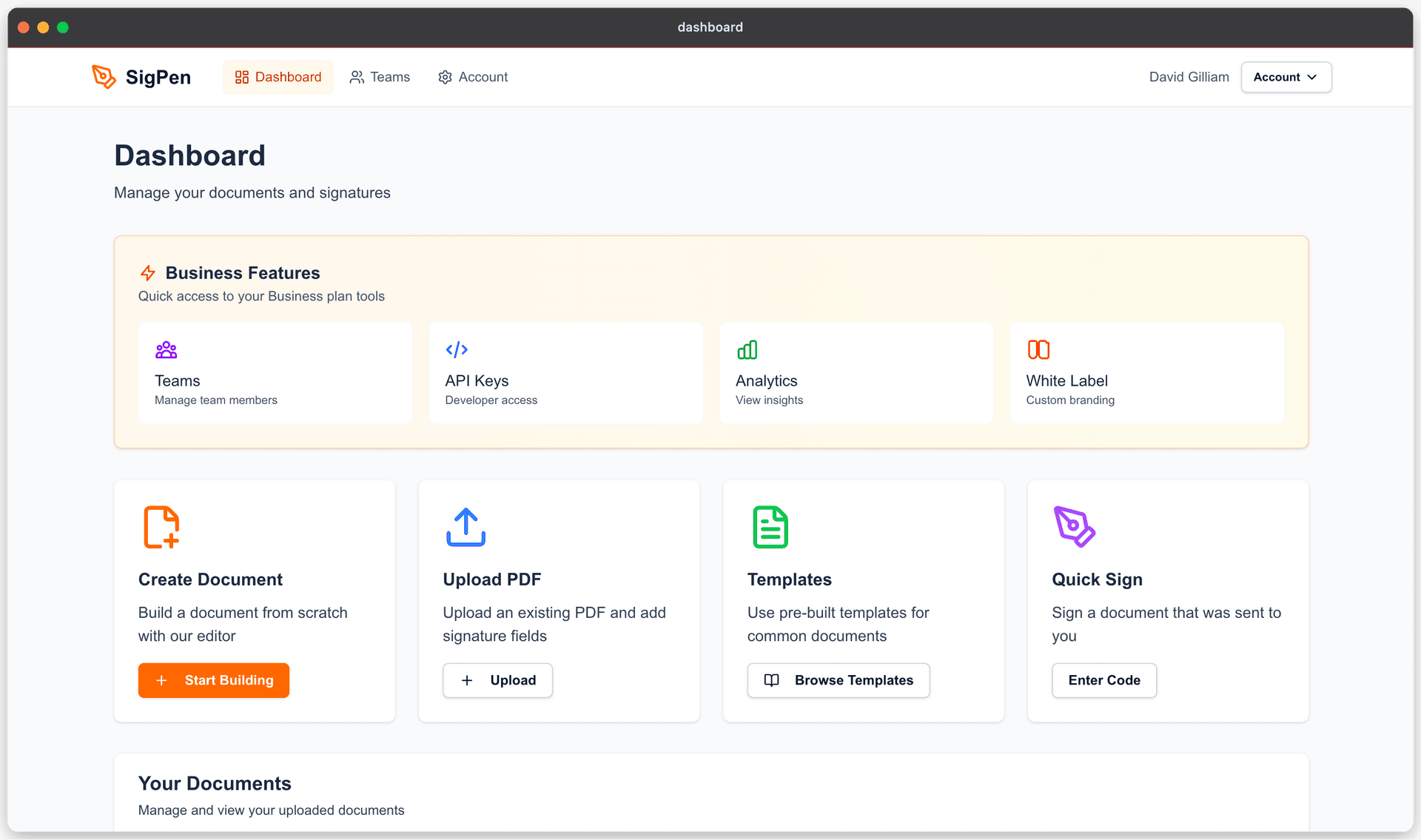Click the API Keys code icon
Screen dimensions: 1421x840
[x=456, y=350]
